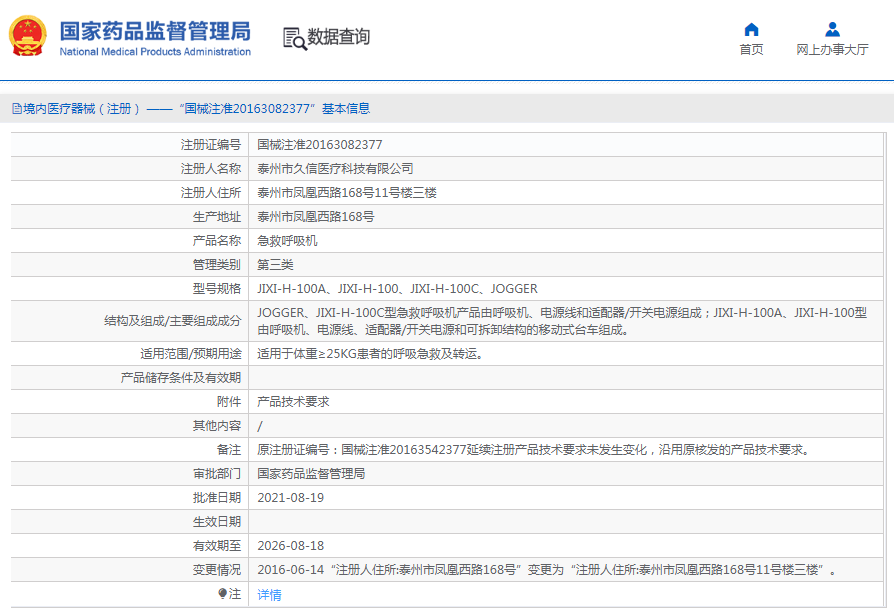Click the product name 急救呼吸机
Screen dimensions: 894x609
click(x=287, y=241)
